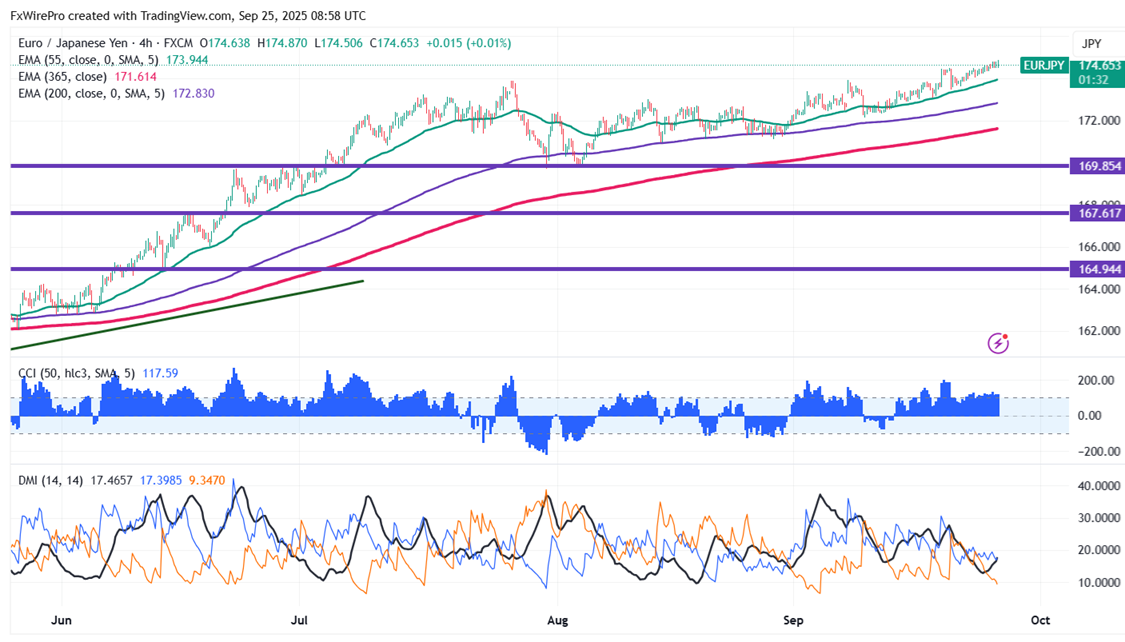Image resolution: width=1125 pixels, height=642 pixels.
Task: Click the 172.000 price axis label
Action: (1099, 120)
